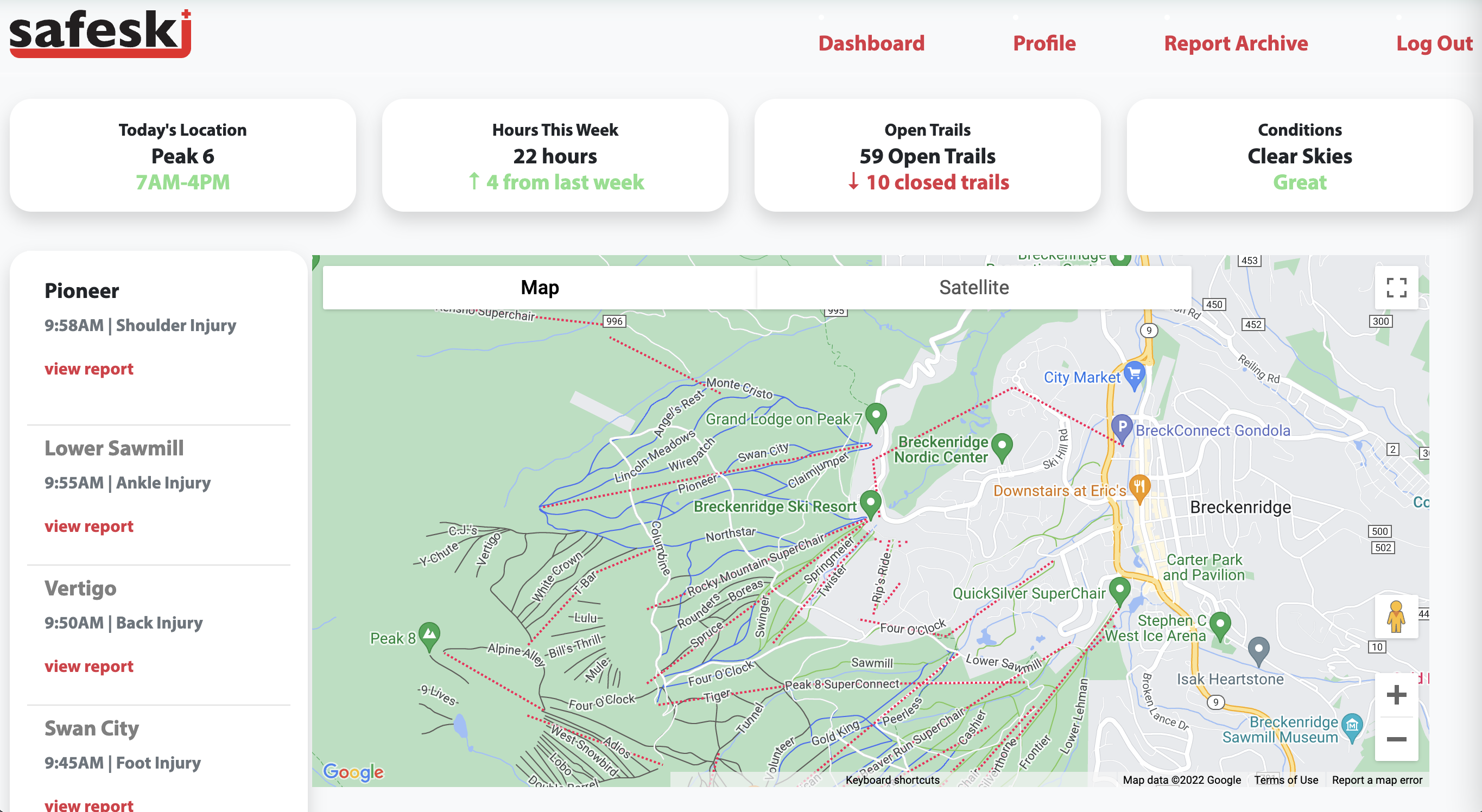Switch to Satellite map view
This screenshot has width=1482, height=812.
coord(973,288)
